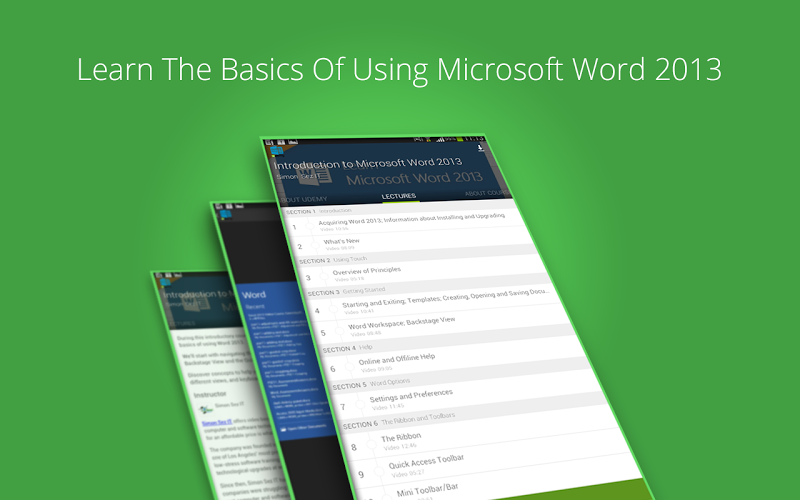Click the 'Video 05:27' duration under Quick Access Toolbar
The width and height of the screenshot is (800, 500).
(408, 474)
